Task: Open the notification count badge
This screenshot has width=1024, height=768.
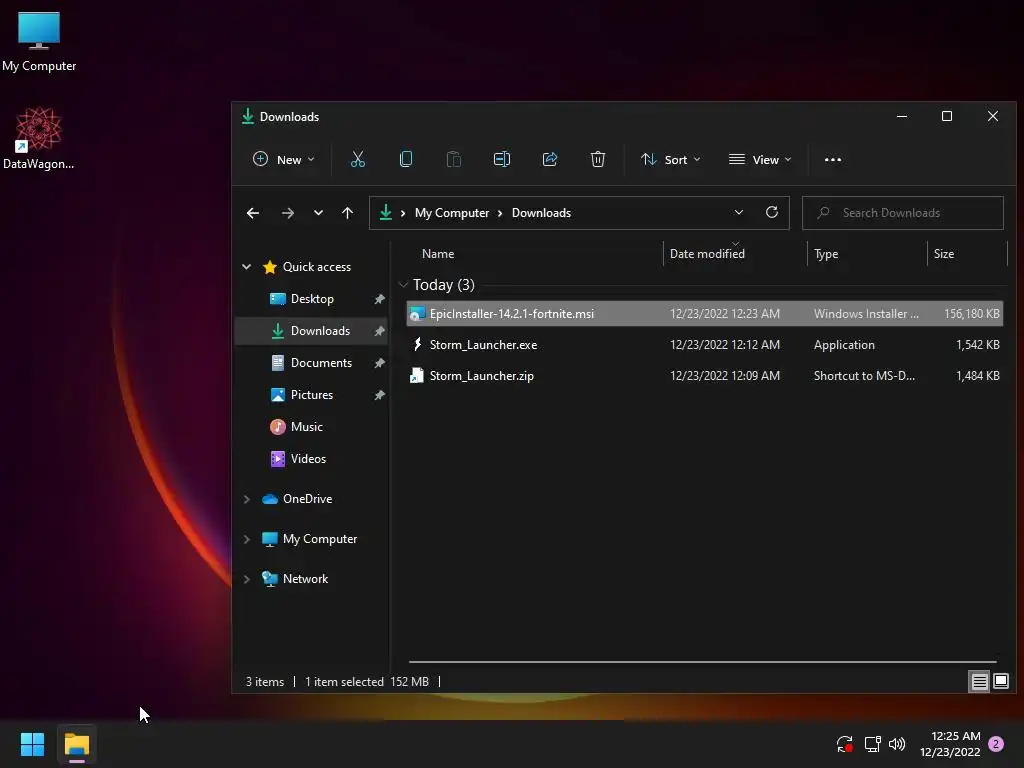Action: pos(996,744)
